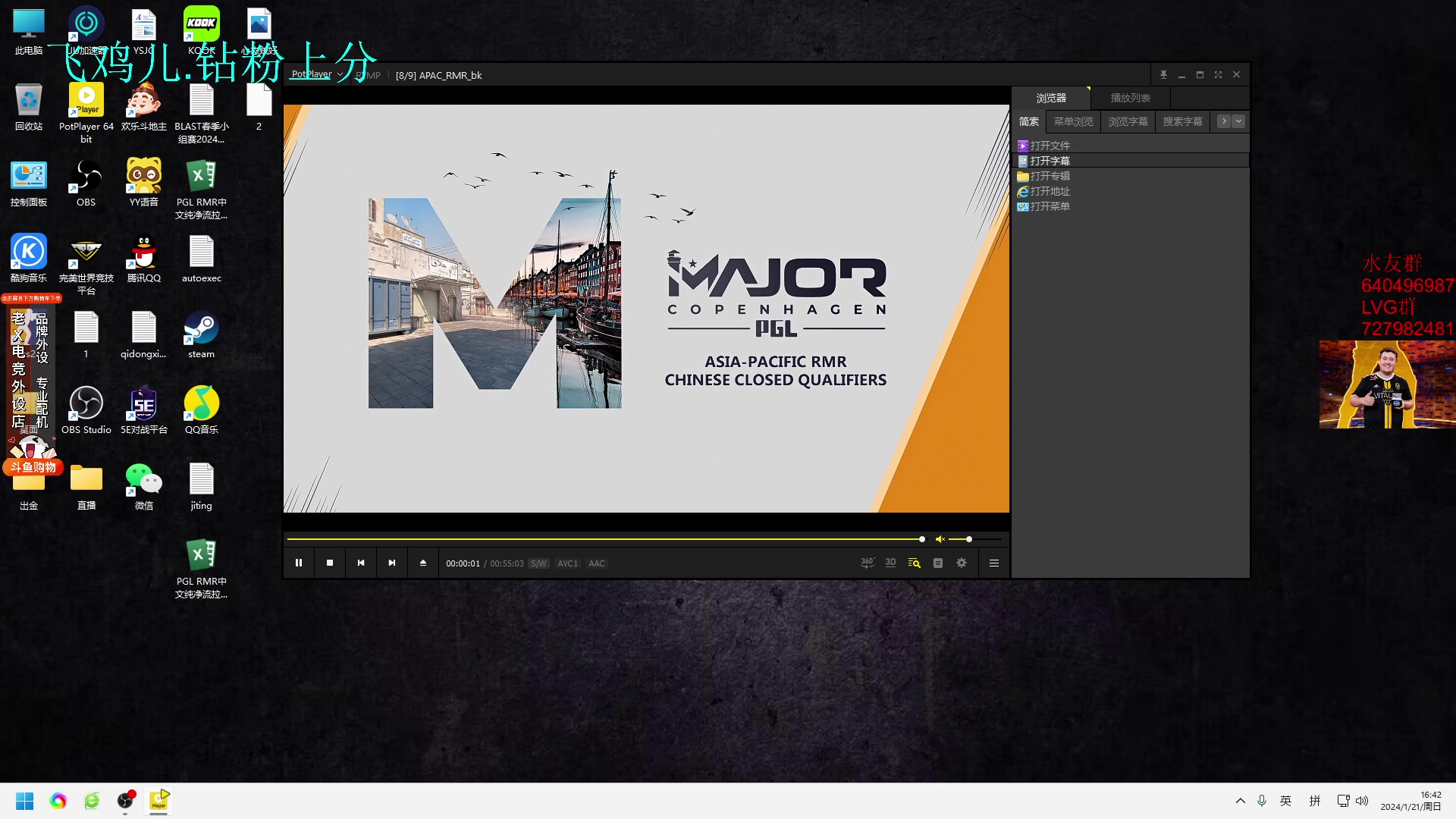Toggle the playlist search panel icon
The height and width of the screenshot is (819, 1456).
(915, 563)
